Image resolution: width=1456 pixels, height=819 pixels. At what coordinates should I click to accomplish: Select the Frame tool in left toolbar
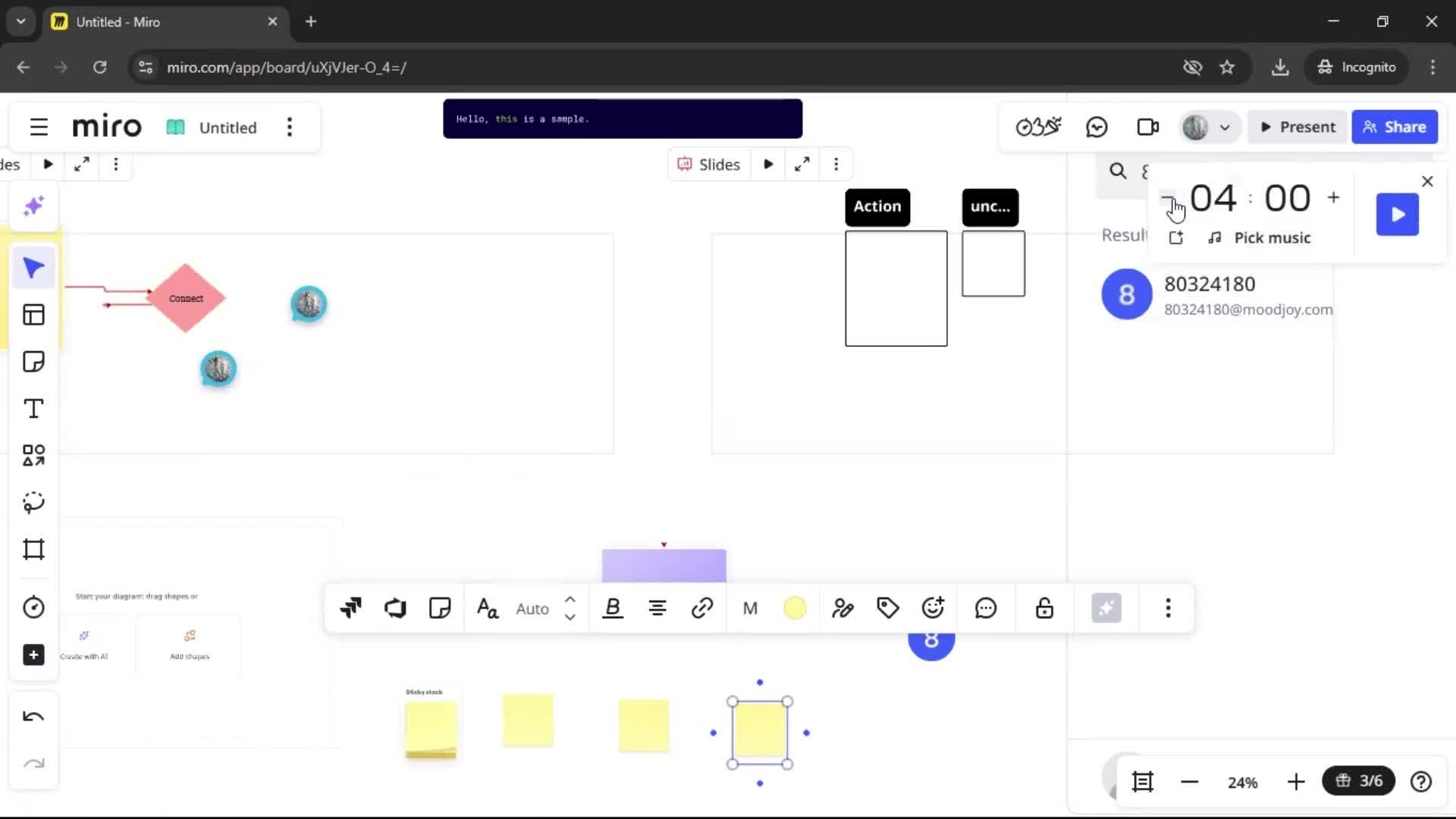click(33, 549)
